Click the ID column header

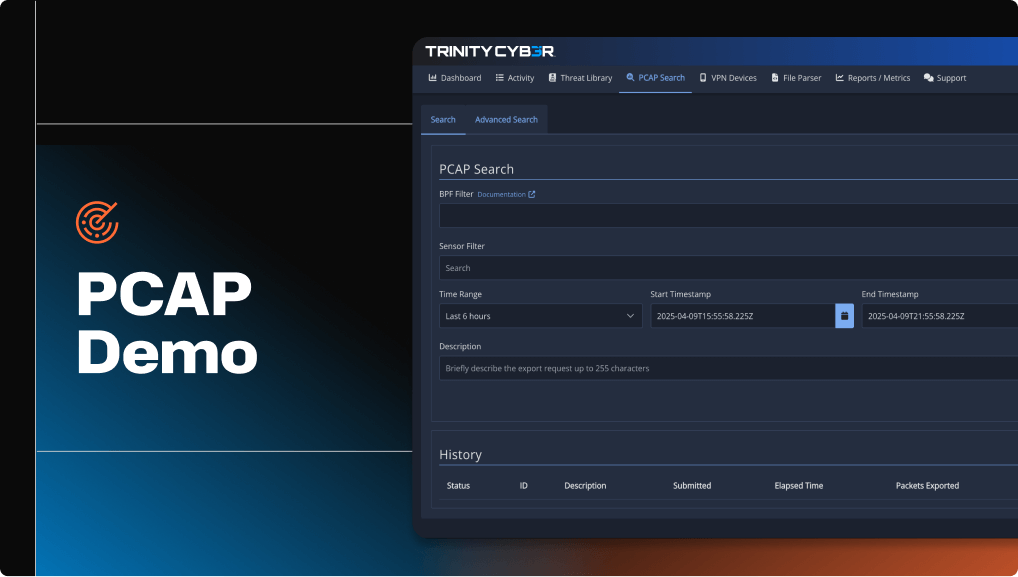[x=523, y=485]
